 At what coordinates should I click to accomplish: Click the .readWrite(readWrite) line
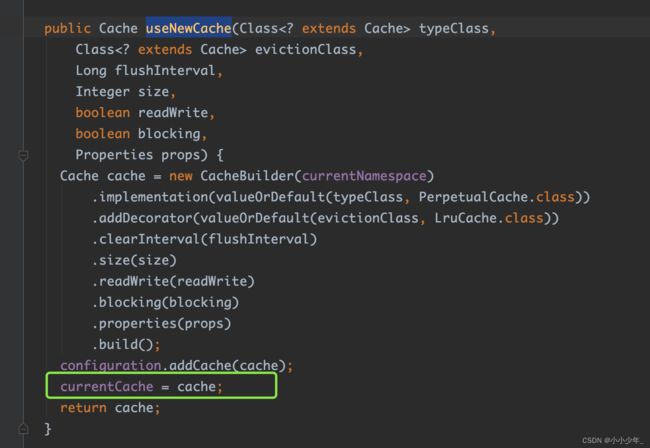point(173,281)
